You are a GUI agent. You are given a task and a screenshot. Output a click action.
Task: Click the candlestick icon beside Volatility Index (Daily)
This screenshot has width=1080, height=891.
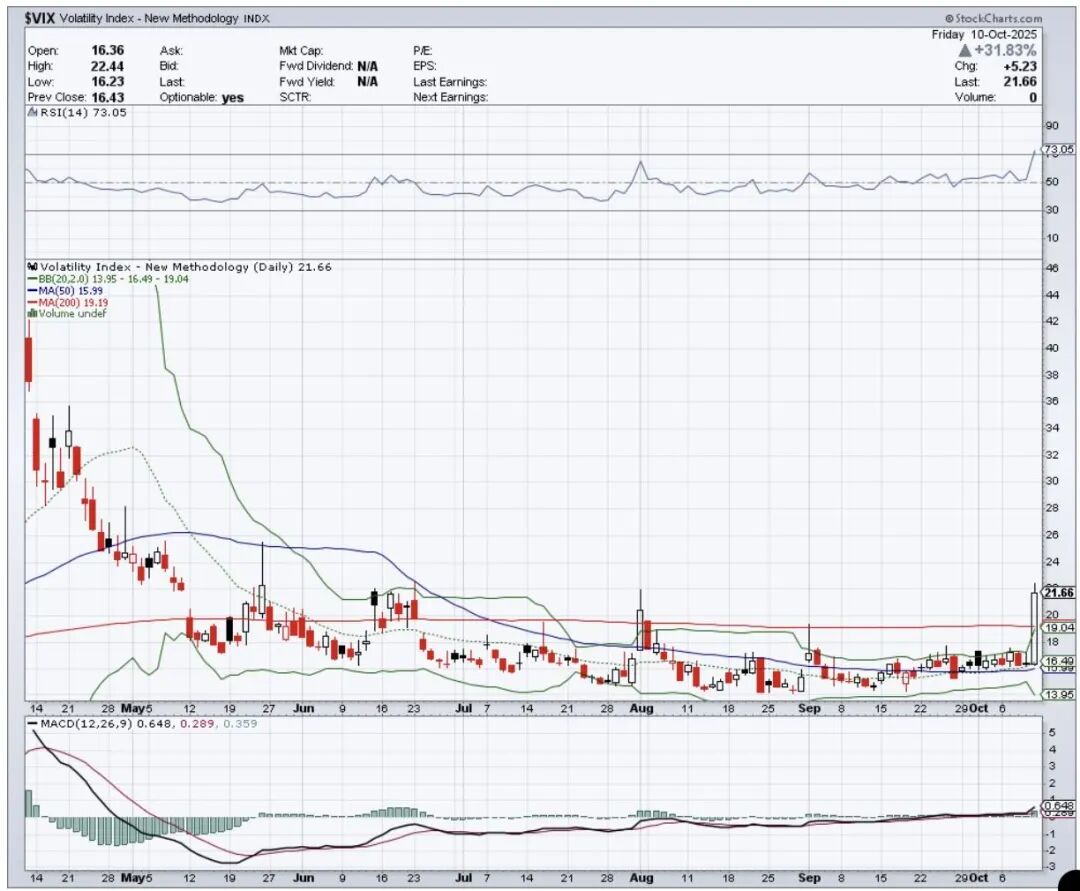(32, 266)
